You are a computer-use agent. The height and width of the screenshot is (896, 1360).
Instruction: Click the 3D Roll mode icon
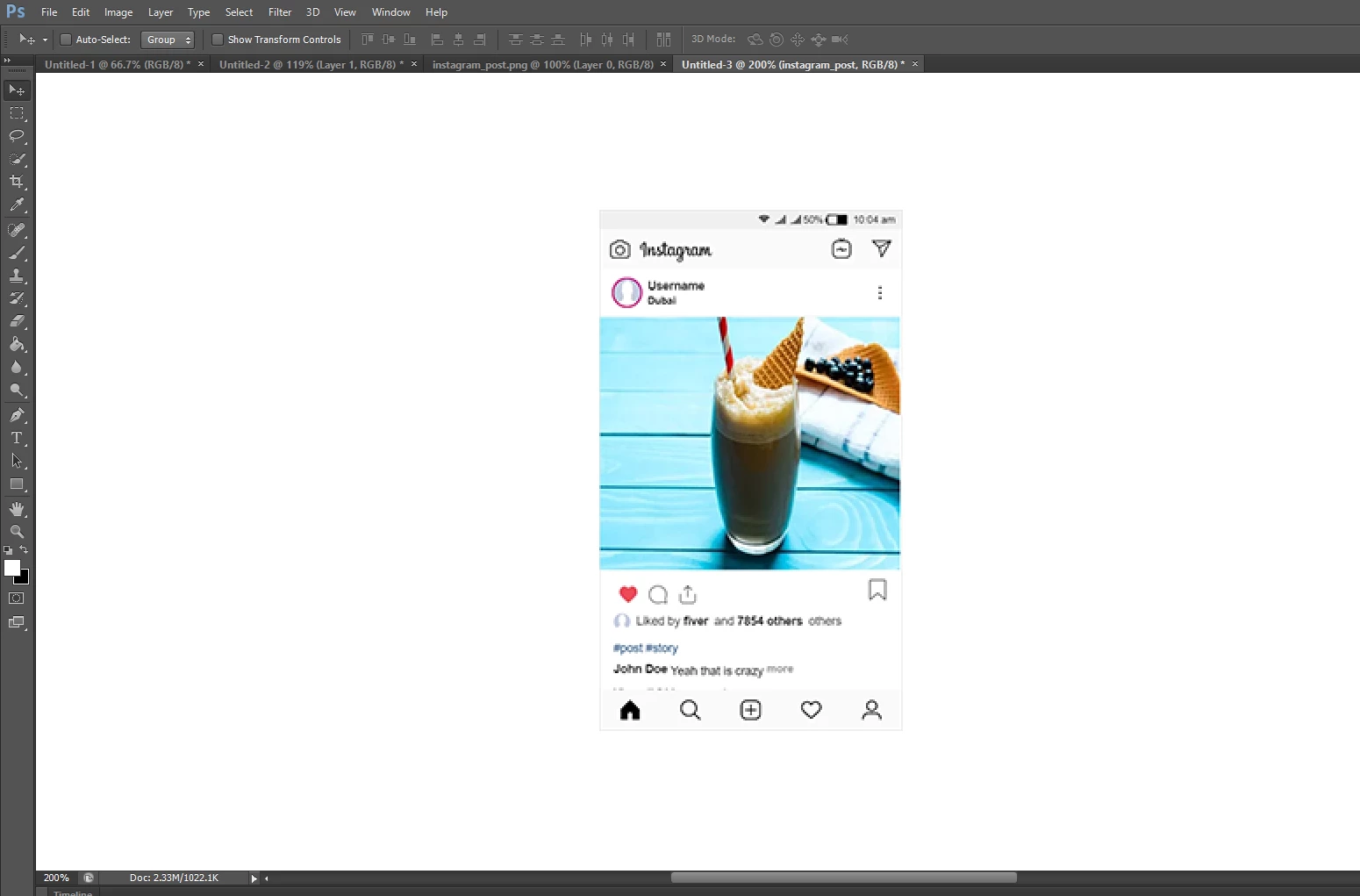777,39
